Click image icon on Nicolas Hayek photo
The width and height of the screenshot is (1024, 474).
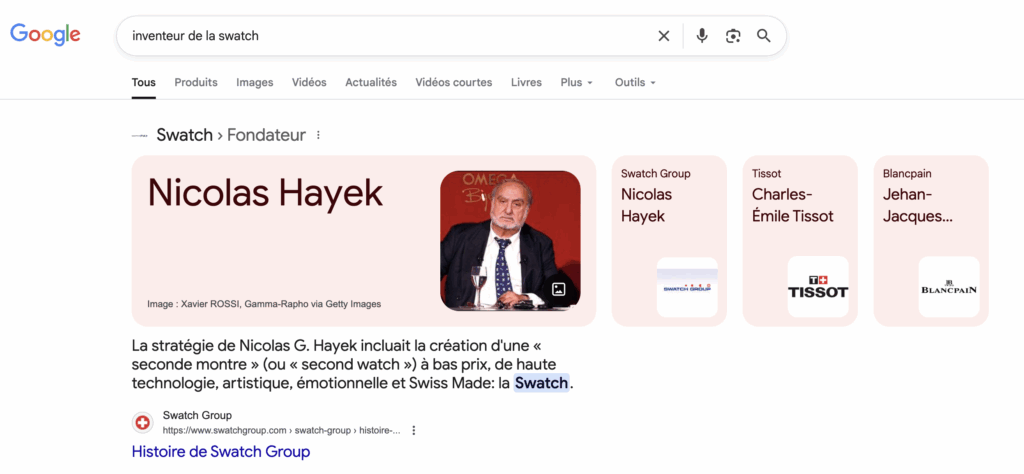(x=558, y=289)
